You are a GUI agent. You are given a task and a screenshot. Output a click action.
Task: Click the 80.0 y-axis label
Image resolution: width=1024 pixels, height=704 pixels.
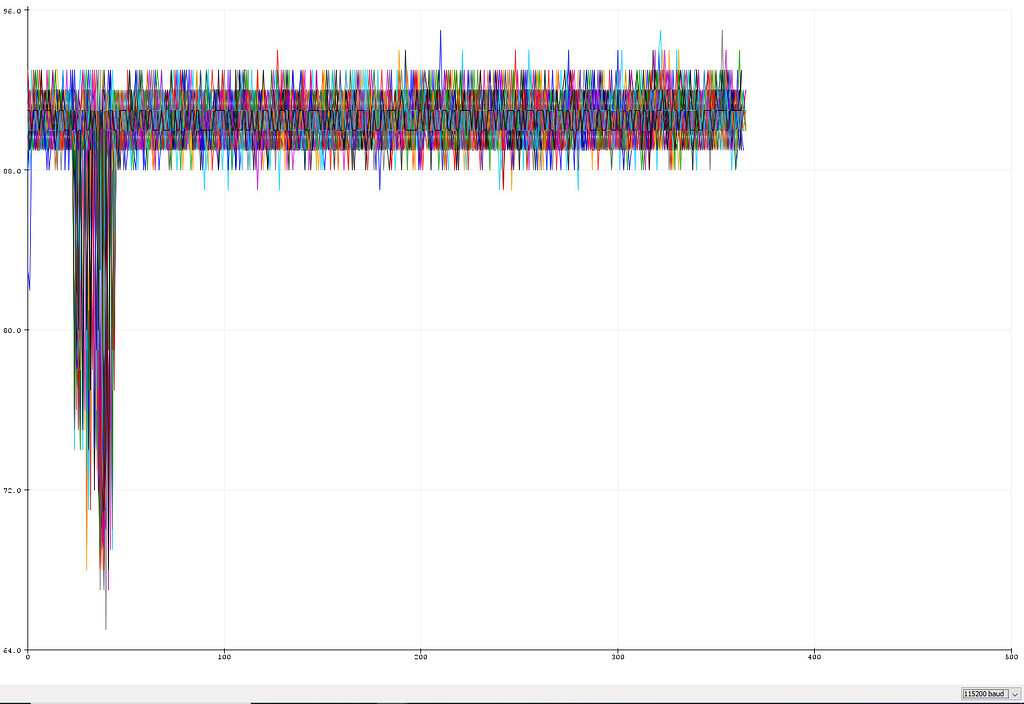14,329
